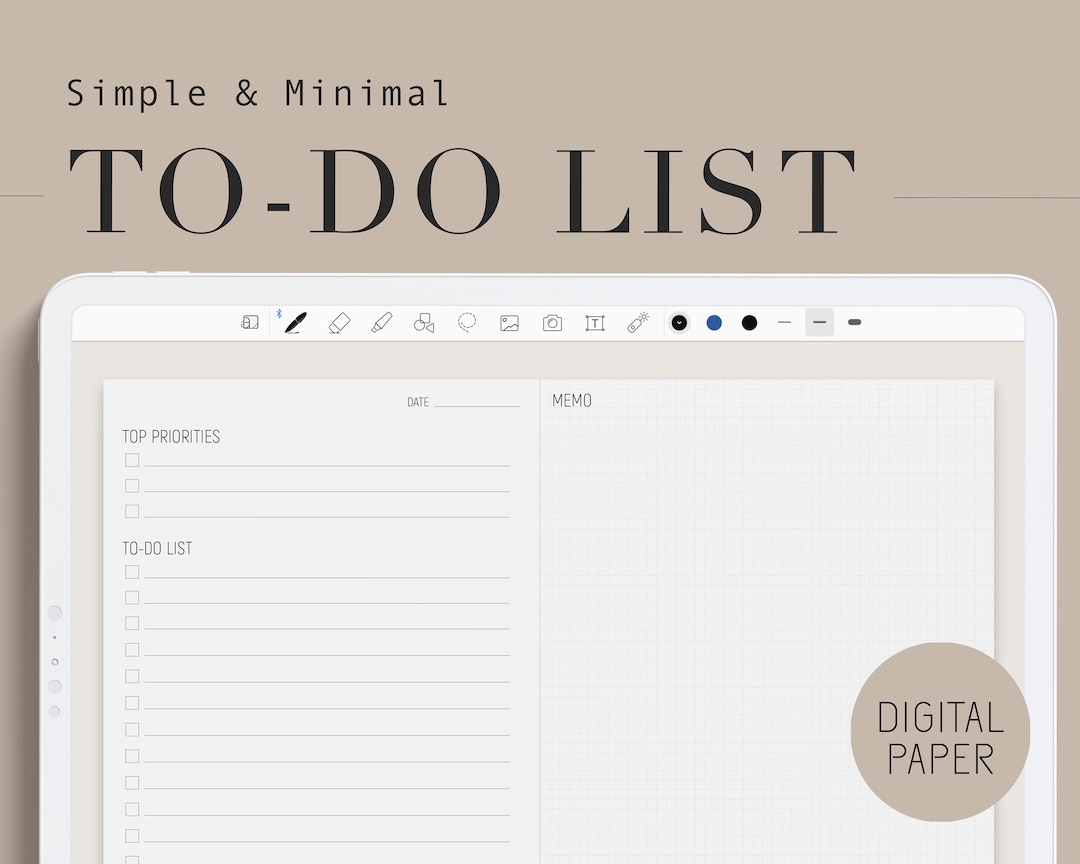Select the blue color swatch
Image resolution: width=1080 pixels, height=864 pixels.
[714, 322]
